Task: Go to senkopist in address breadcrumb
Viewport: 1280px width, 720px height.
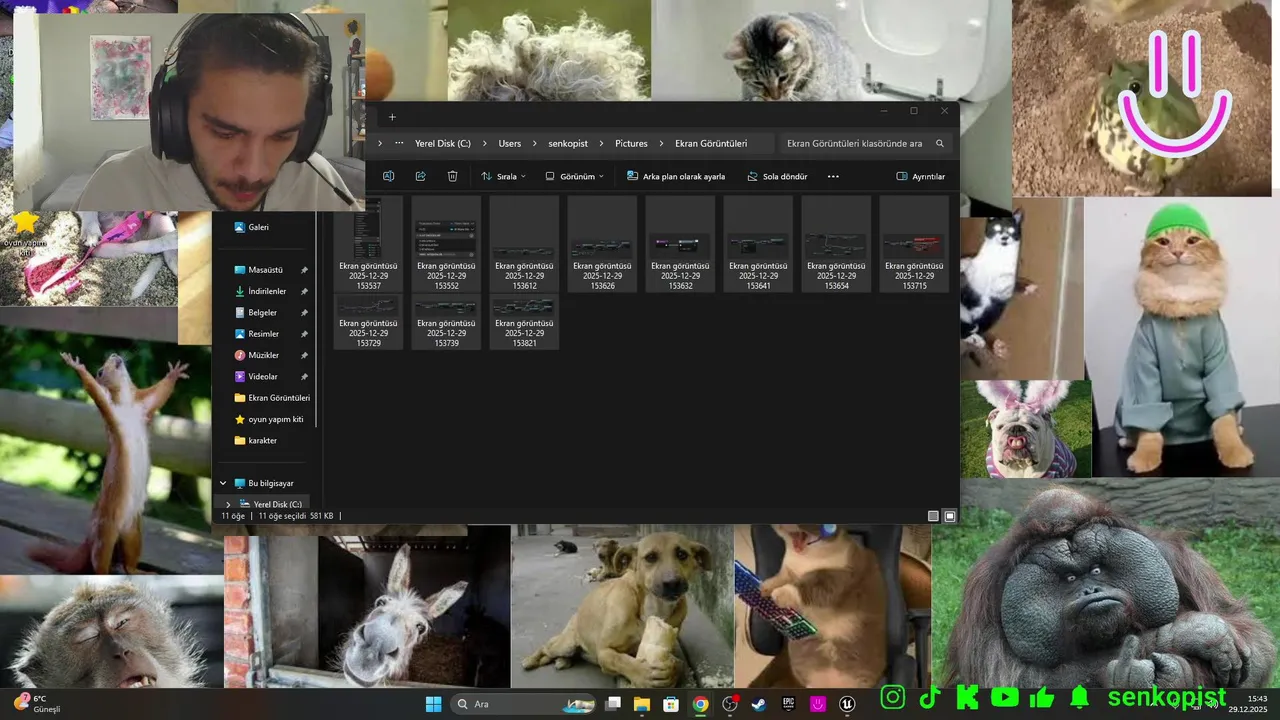Action: pos(566,143)
